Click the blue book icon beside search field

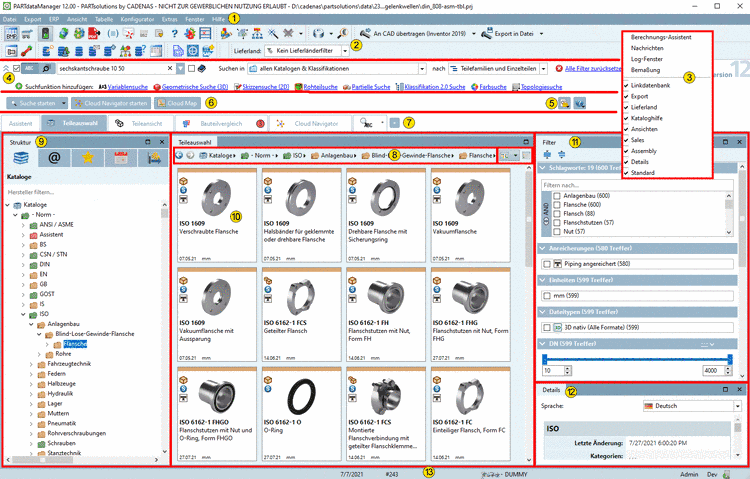coord(202,68)
